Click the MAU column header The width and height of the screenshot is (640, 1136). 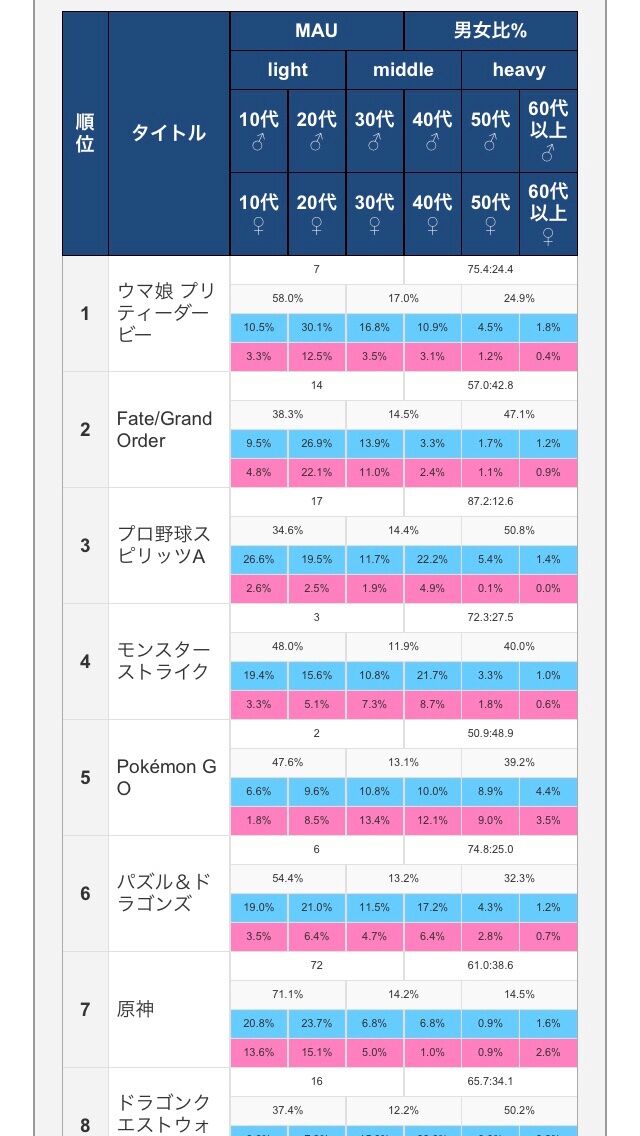(x=317, y=31)
